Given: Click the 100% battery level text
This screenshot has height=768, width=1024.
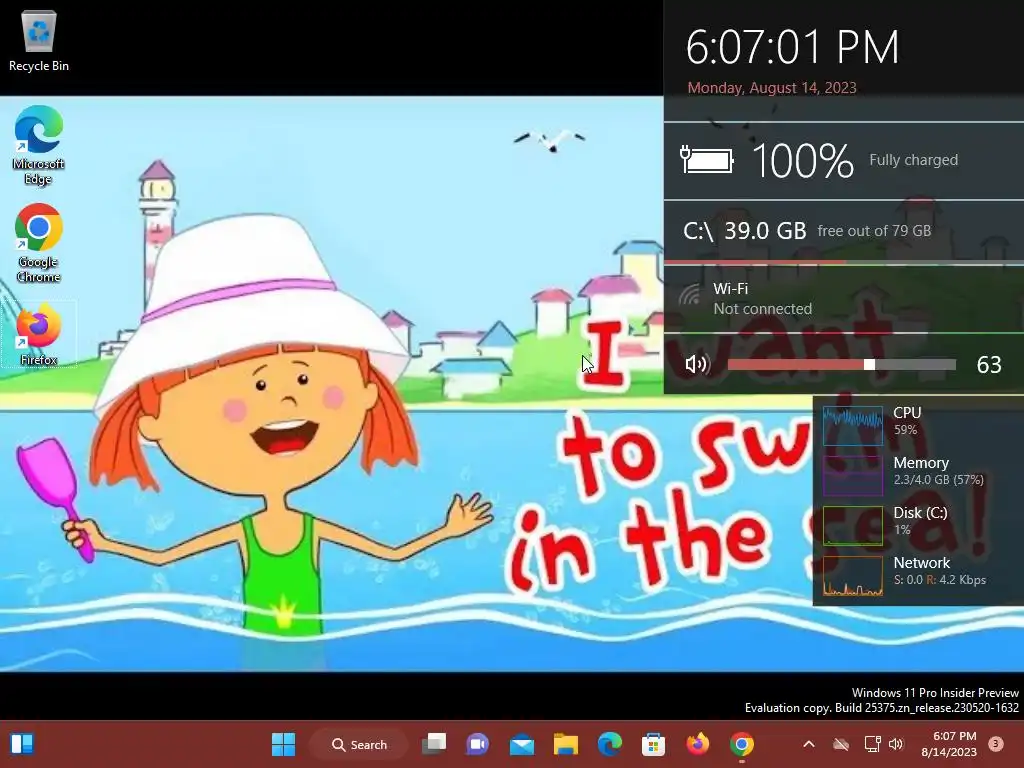Looking at the screenshot, I should 803,160.
